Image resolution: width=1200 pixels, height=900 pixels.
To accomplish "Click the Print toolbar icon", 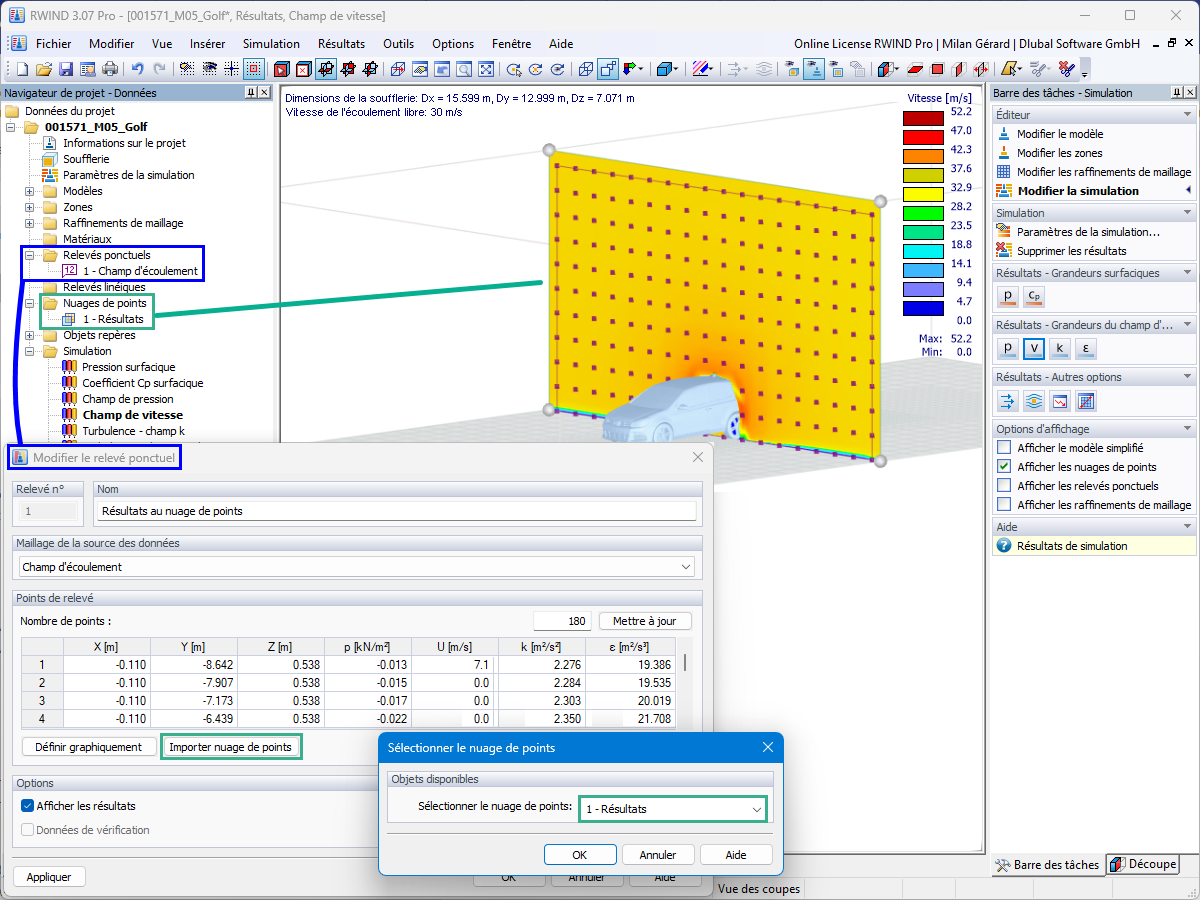I will 109,69.
